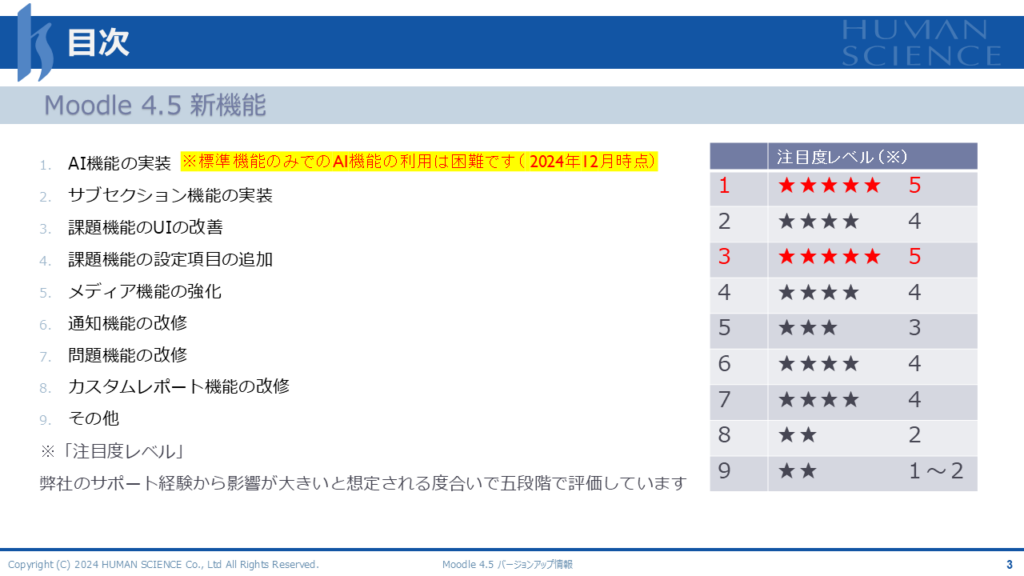Select row number 6 in the rating table
Screen dimensions: 1024x576
click(x=724, y=364)
